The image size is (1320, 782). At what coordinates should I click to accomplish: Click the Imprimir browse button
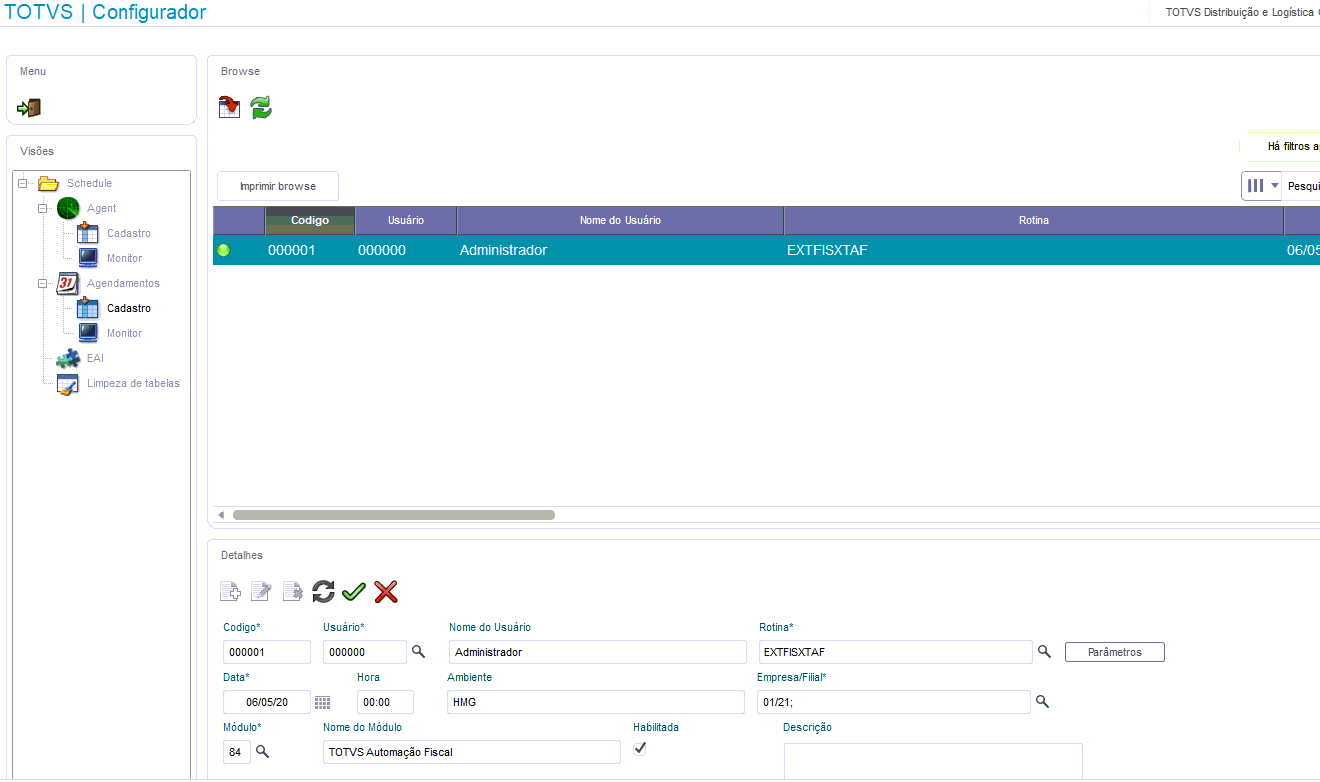(278, 186)
